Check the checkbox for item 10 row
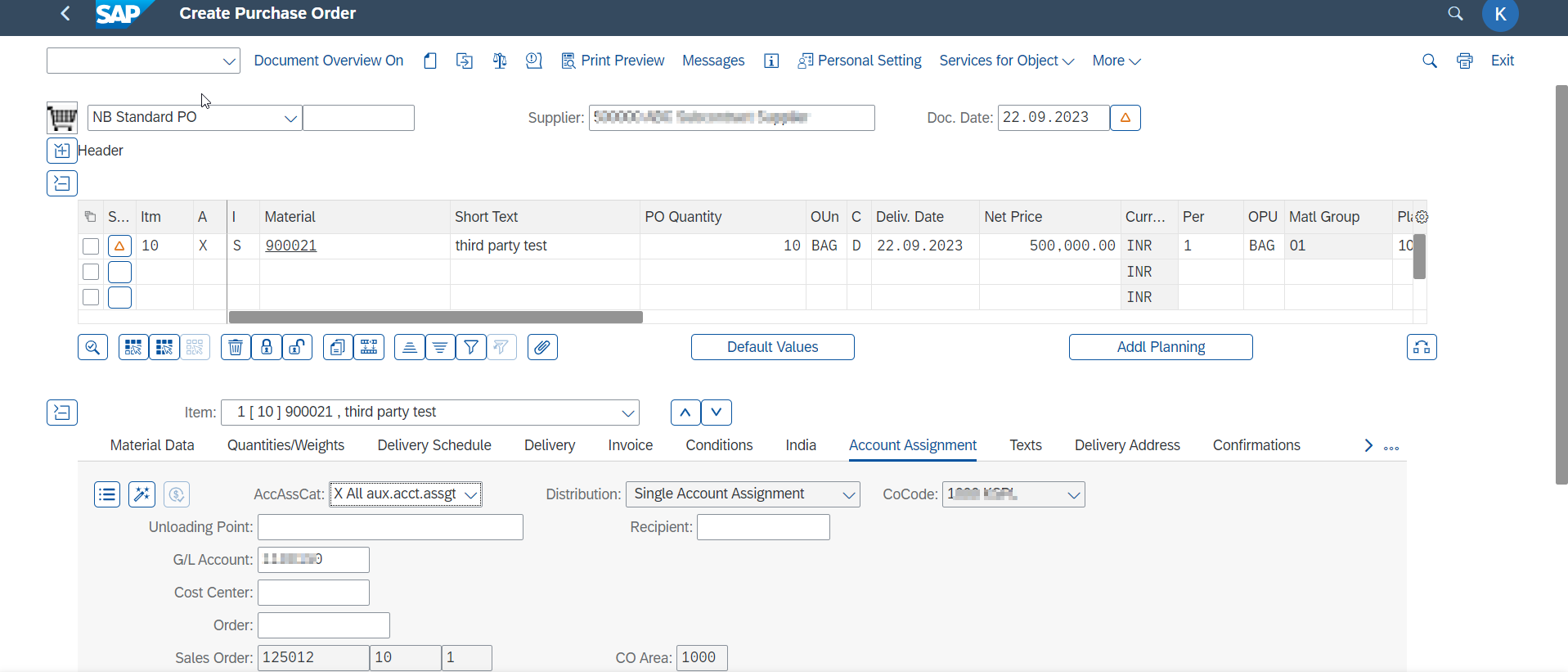 (91, 246)
